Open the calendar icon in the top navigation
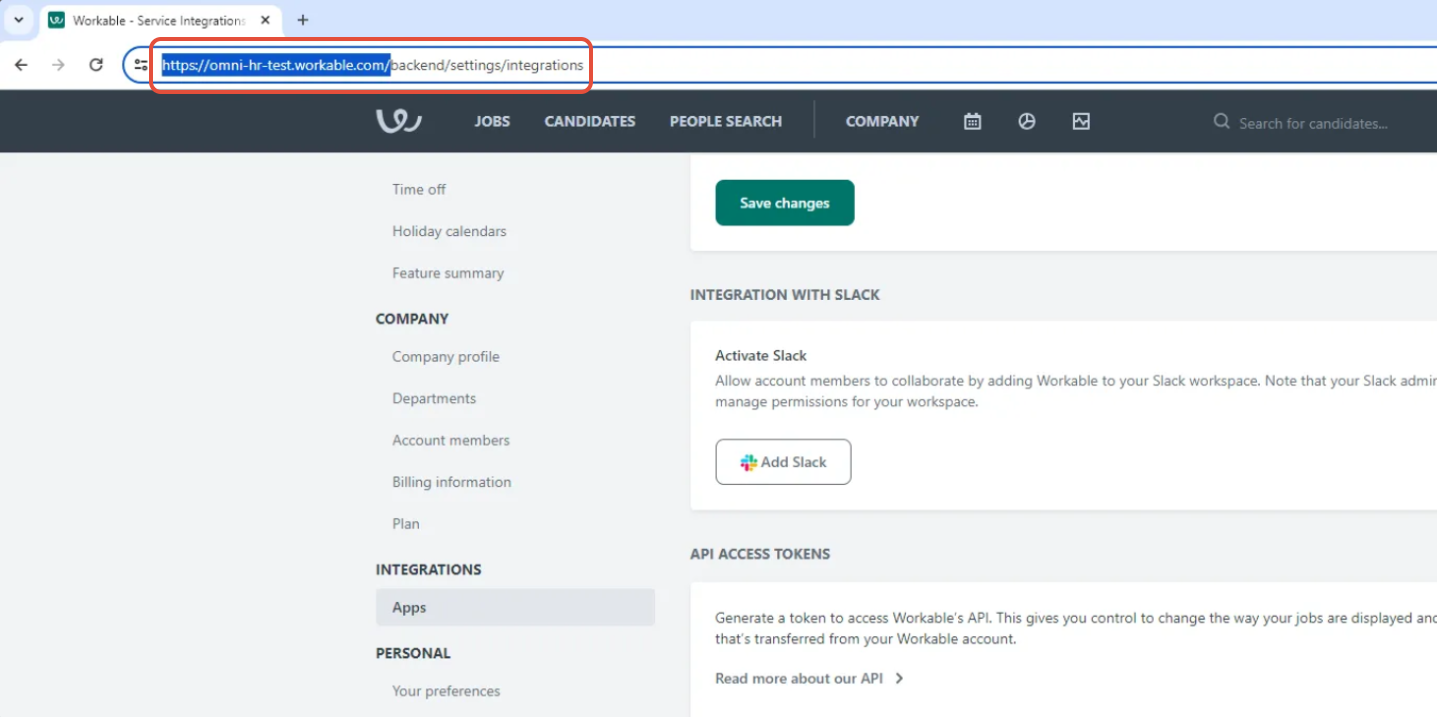Screen dimensions: 1437x717 pyautogui.click(x=972, y=121)
